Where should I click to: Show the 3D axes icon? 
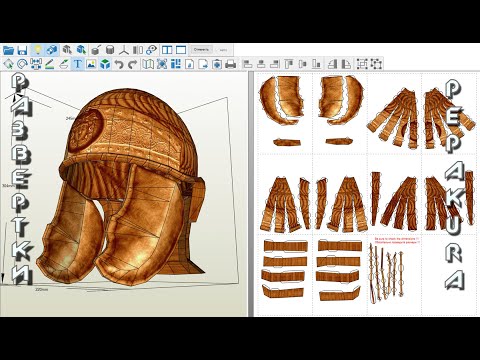[124, 50]
